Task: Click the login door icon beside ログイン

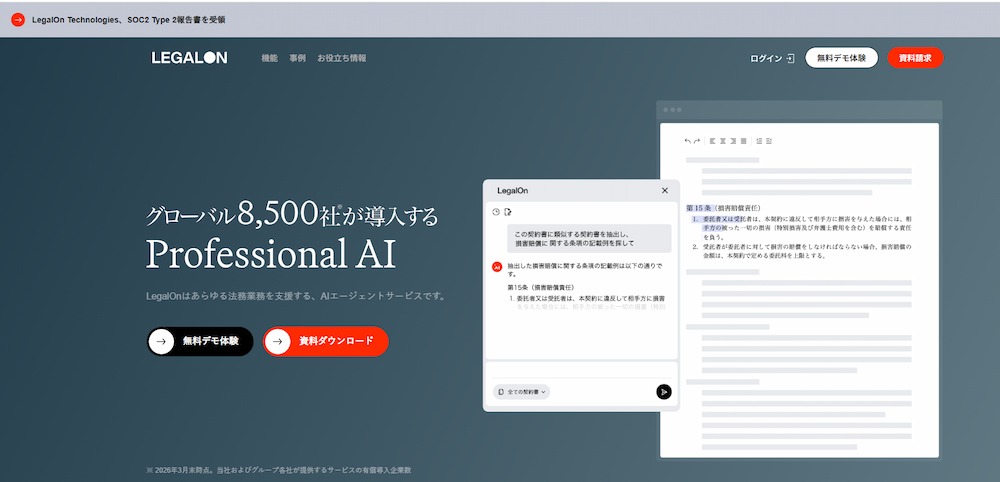Action: tap(790, 59)
